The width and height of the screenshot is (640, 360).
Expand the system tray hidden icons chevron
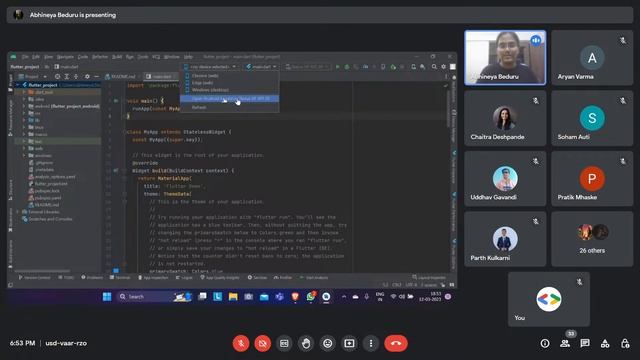point(344,297)
